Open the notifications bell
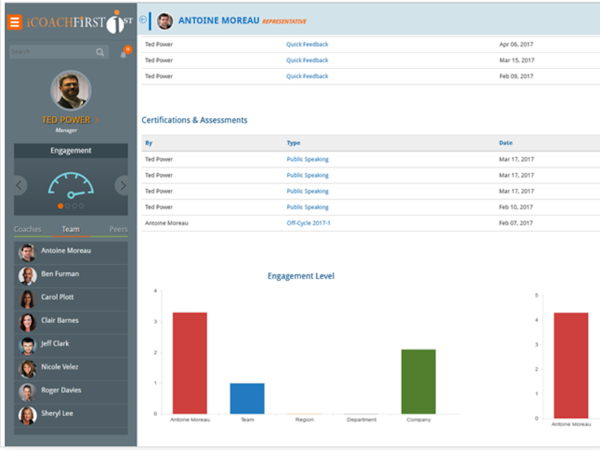Viewport: 600px width, 450px height. [x=123, y=55]
